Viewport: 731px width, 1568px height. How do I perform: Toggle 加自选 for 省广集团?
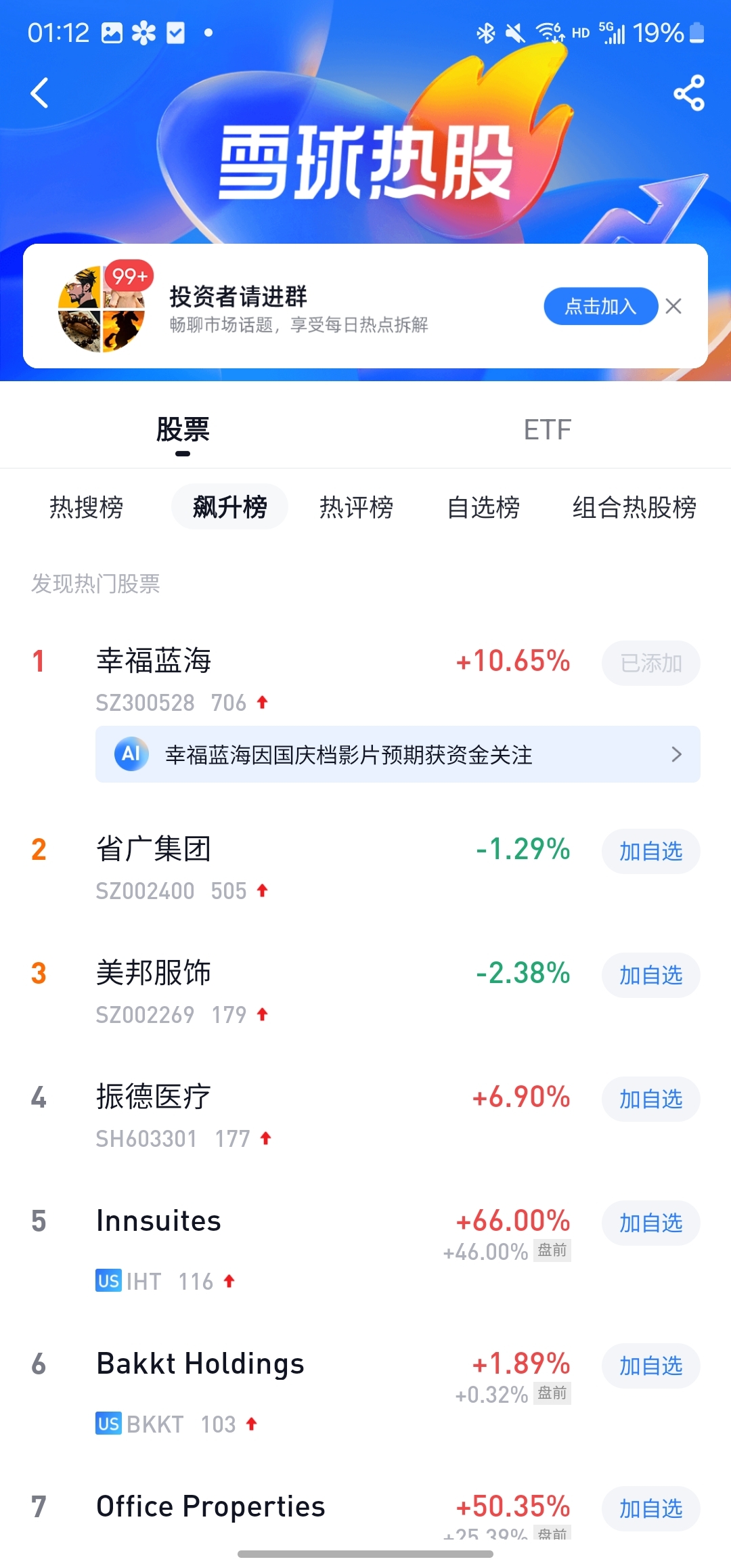(651, 851)
